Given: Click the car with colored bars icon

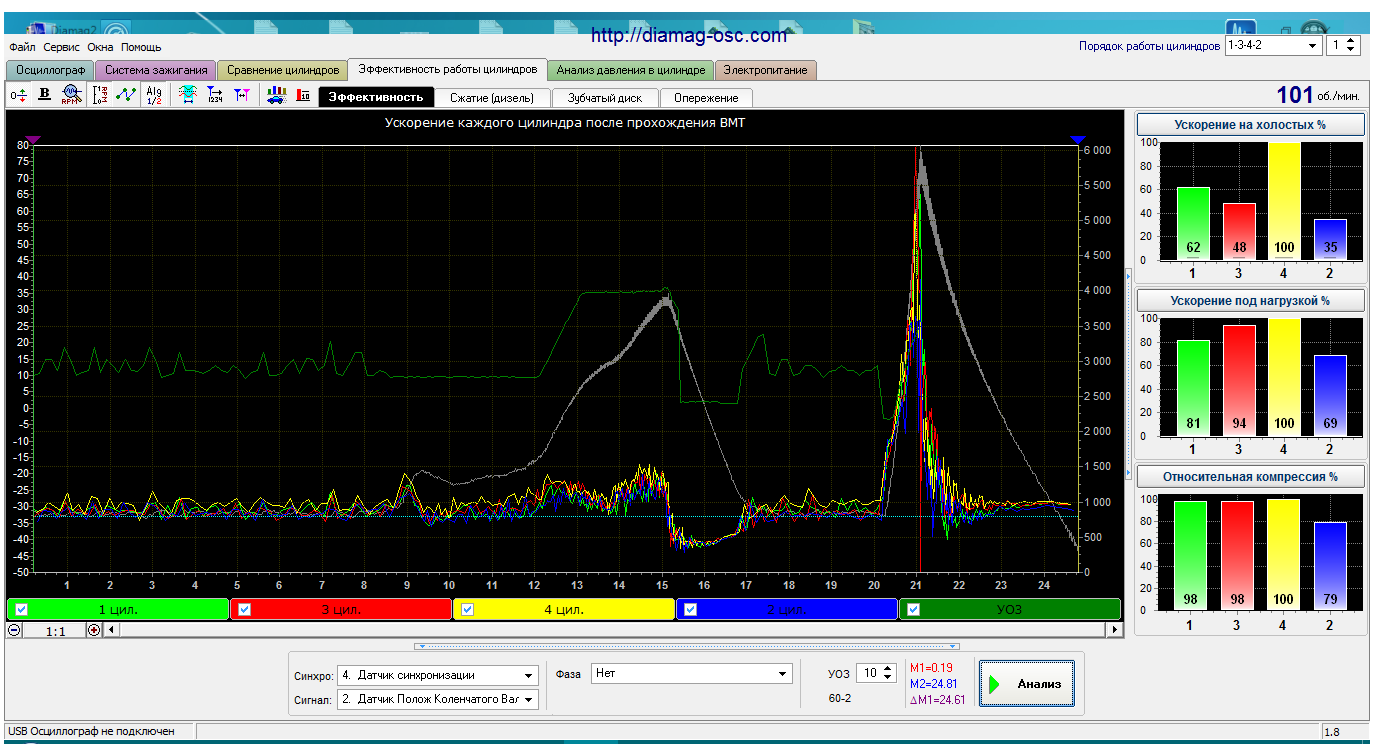Looking at the screenshot, I should tap(277, 94).
